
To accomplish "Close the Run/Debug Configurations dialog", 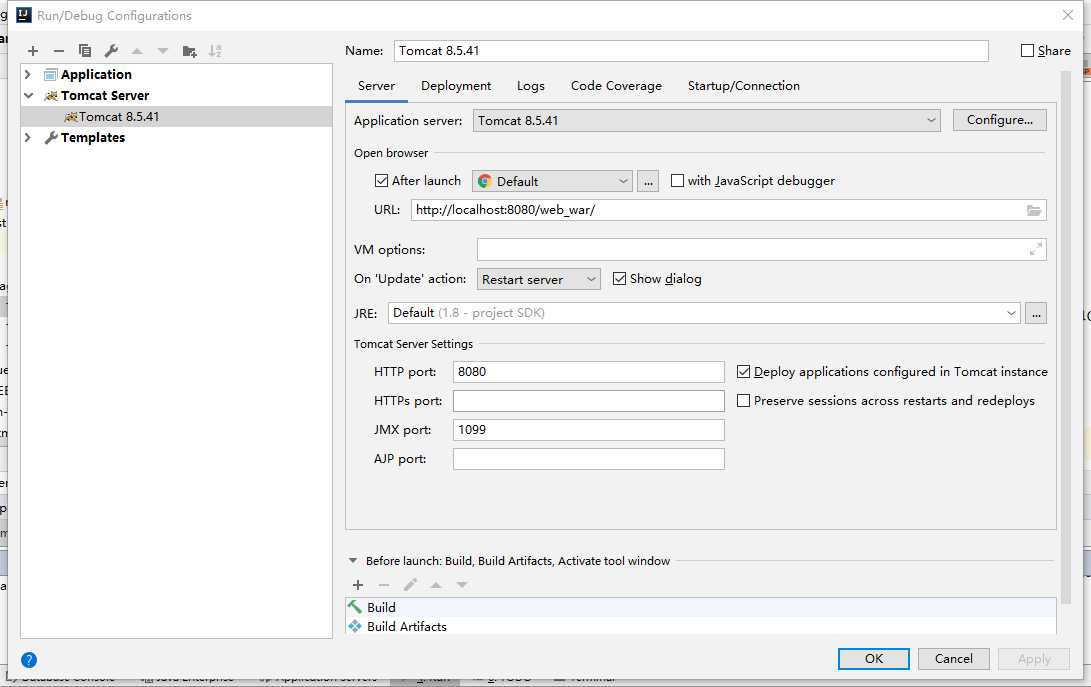I will pyautogui.click(x=1067, y=15).
